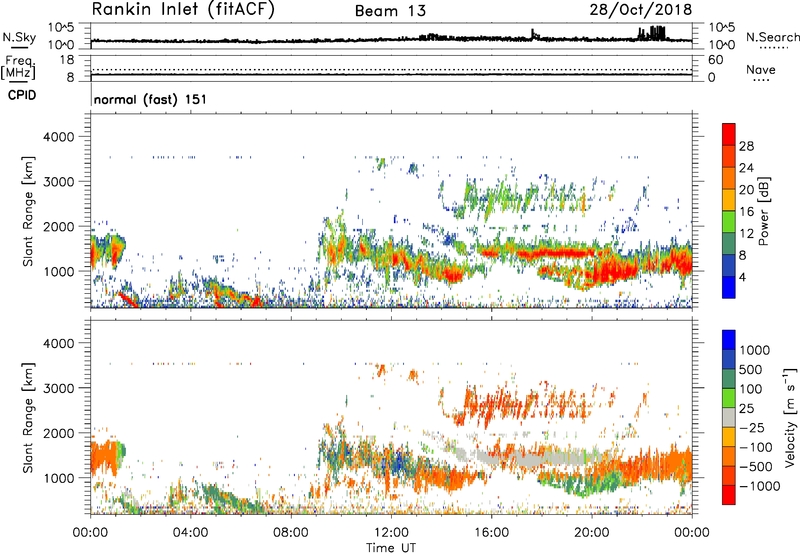Click the 'Time UT' axis label

point(391,548)
